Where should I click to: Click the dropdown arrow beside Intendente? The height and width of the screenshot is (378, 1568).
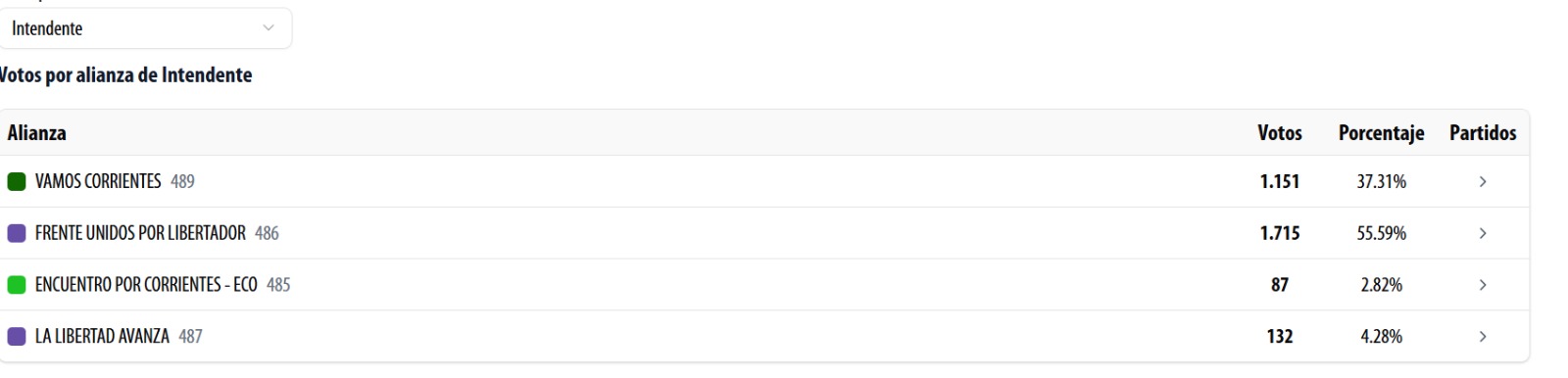[x=269, y=28]
